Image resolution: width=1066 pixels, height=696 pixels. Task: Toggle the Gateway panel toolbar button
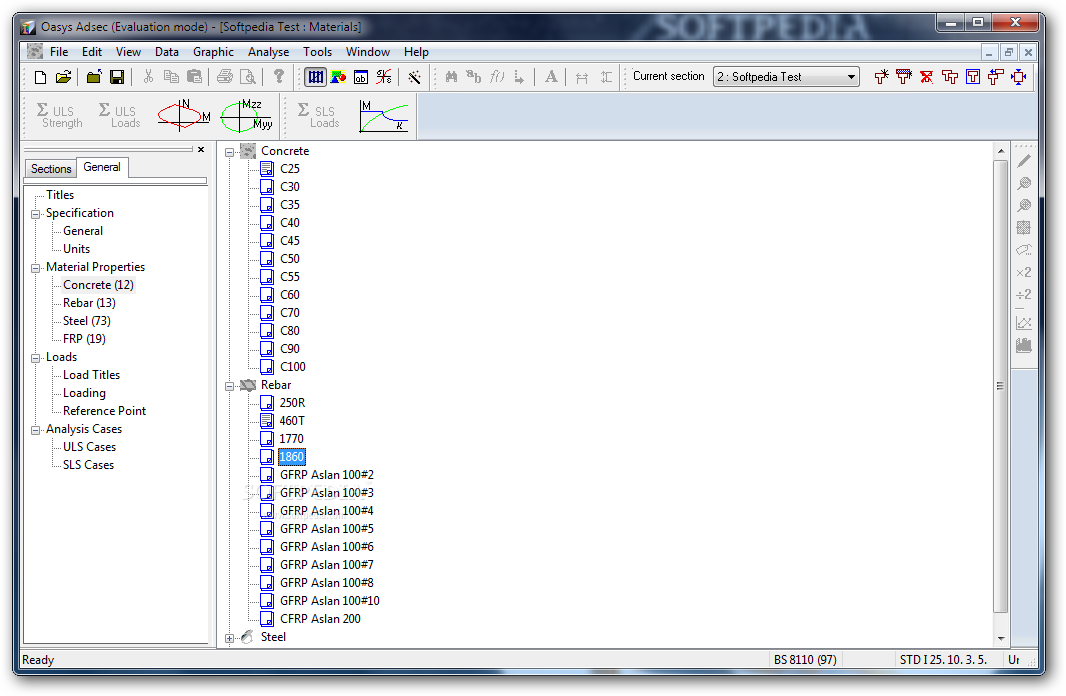pos(315,77)
